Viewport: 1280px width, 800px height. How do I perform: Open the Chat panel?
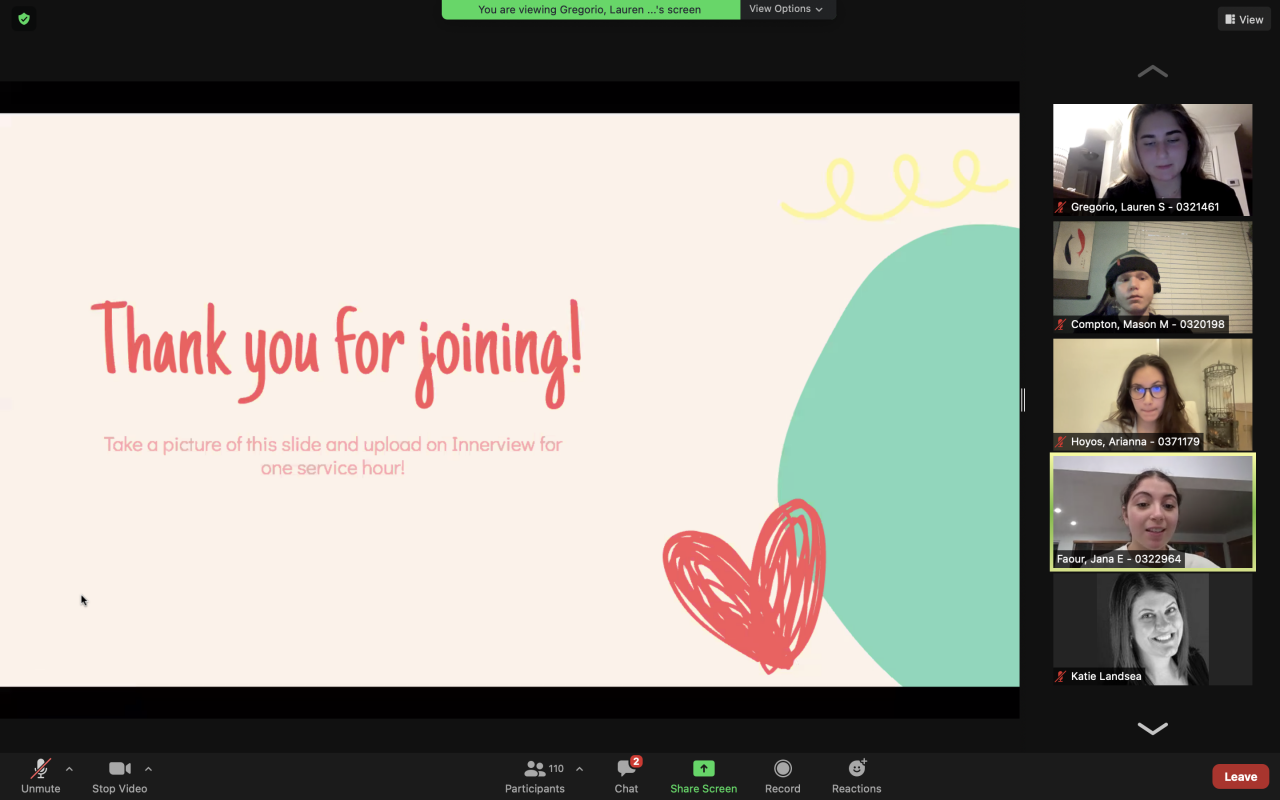coord(627,776)
